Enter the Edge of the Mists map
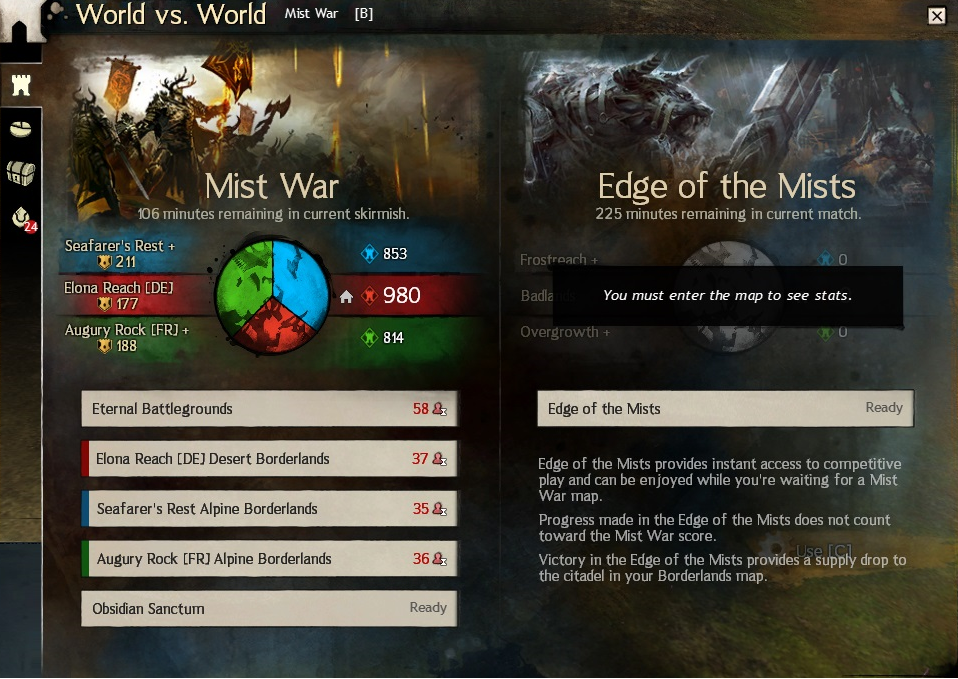Image resolution: width=958 pixels, height=679 pixels. pos(725,408)
